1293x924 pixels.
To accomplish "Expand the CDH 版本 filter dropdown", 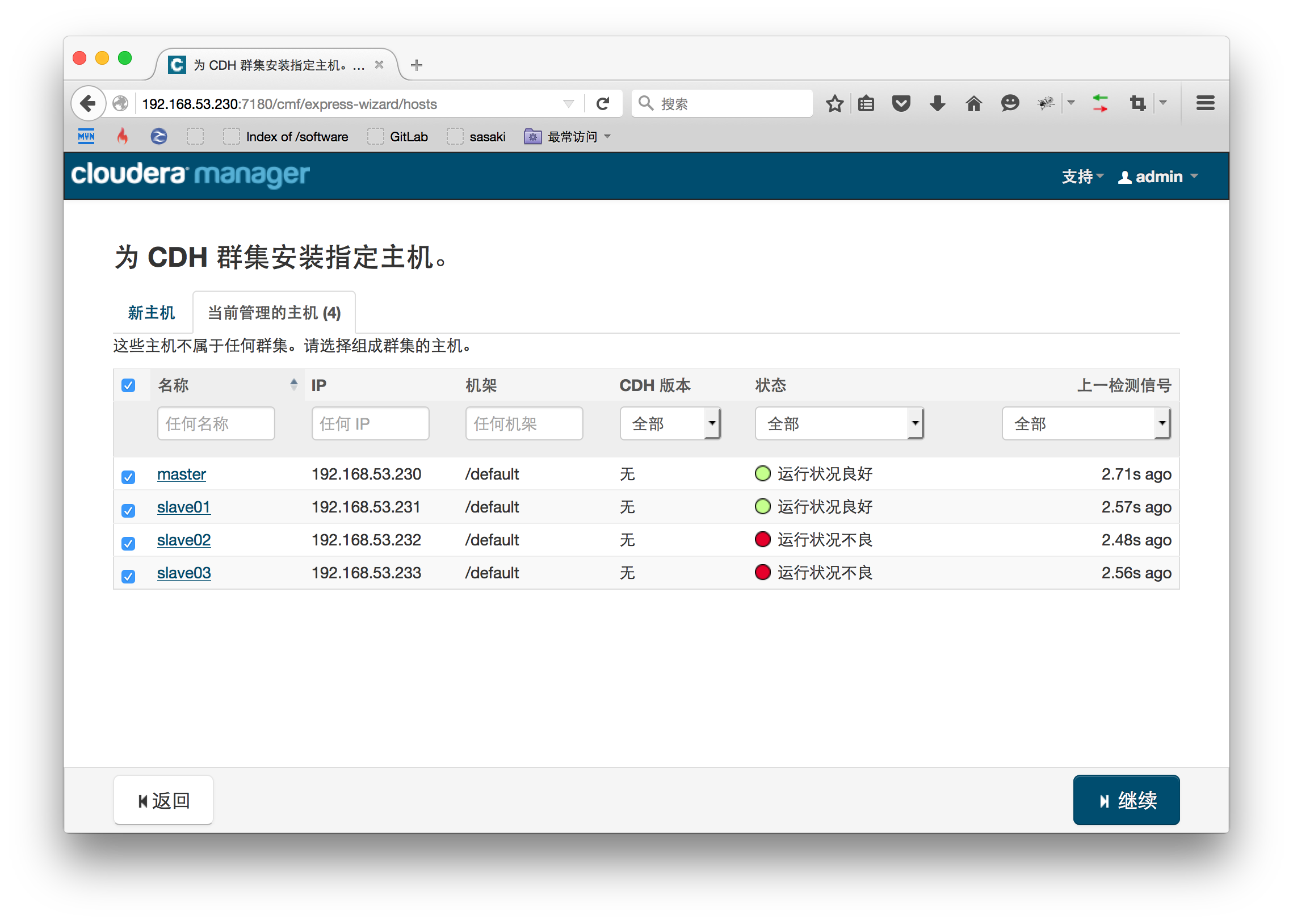I will [670, 423].
